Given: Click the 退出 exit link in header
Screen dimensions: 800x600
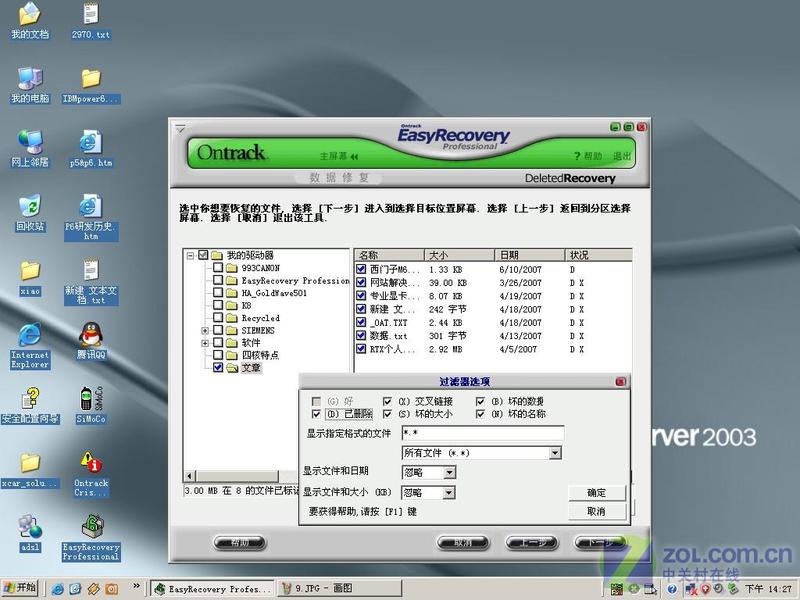Looking at the screenshot, I should (621, 156).
